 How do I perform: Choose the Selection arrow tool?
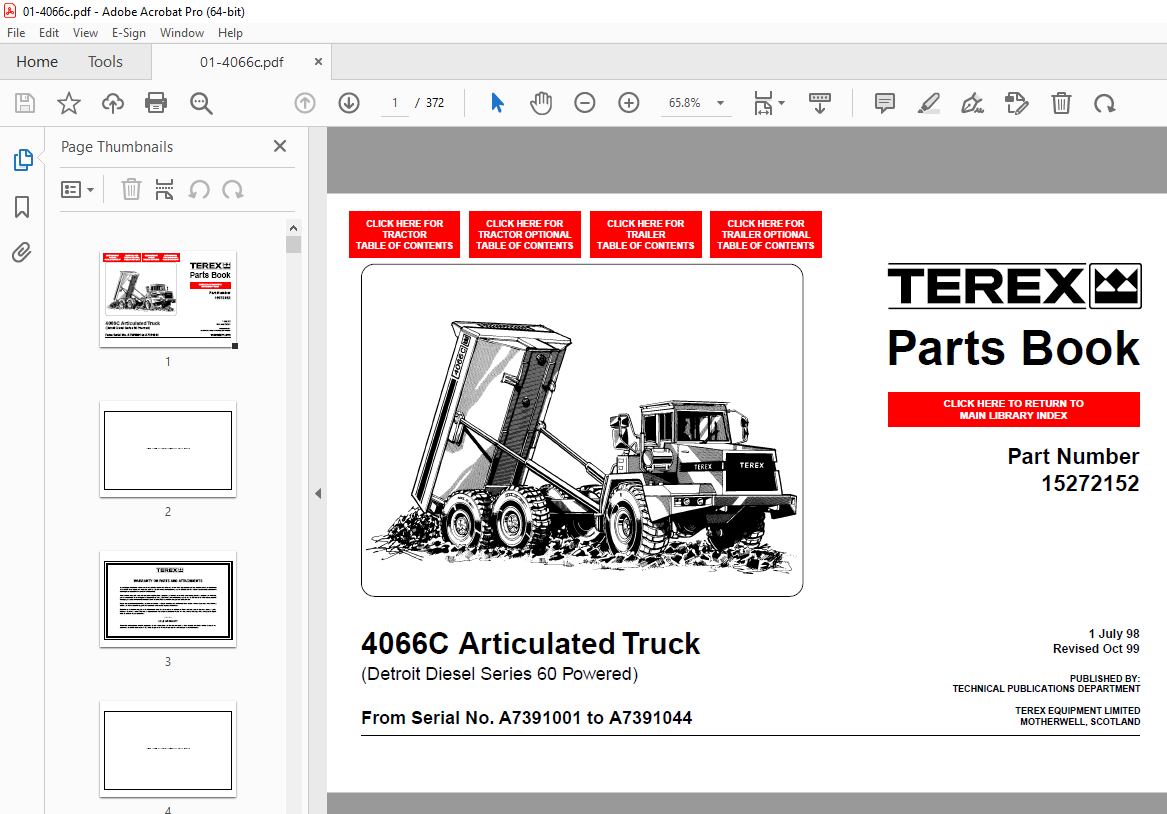[497, 103]
